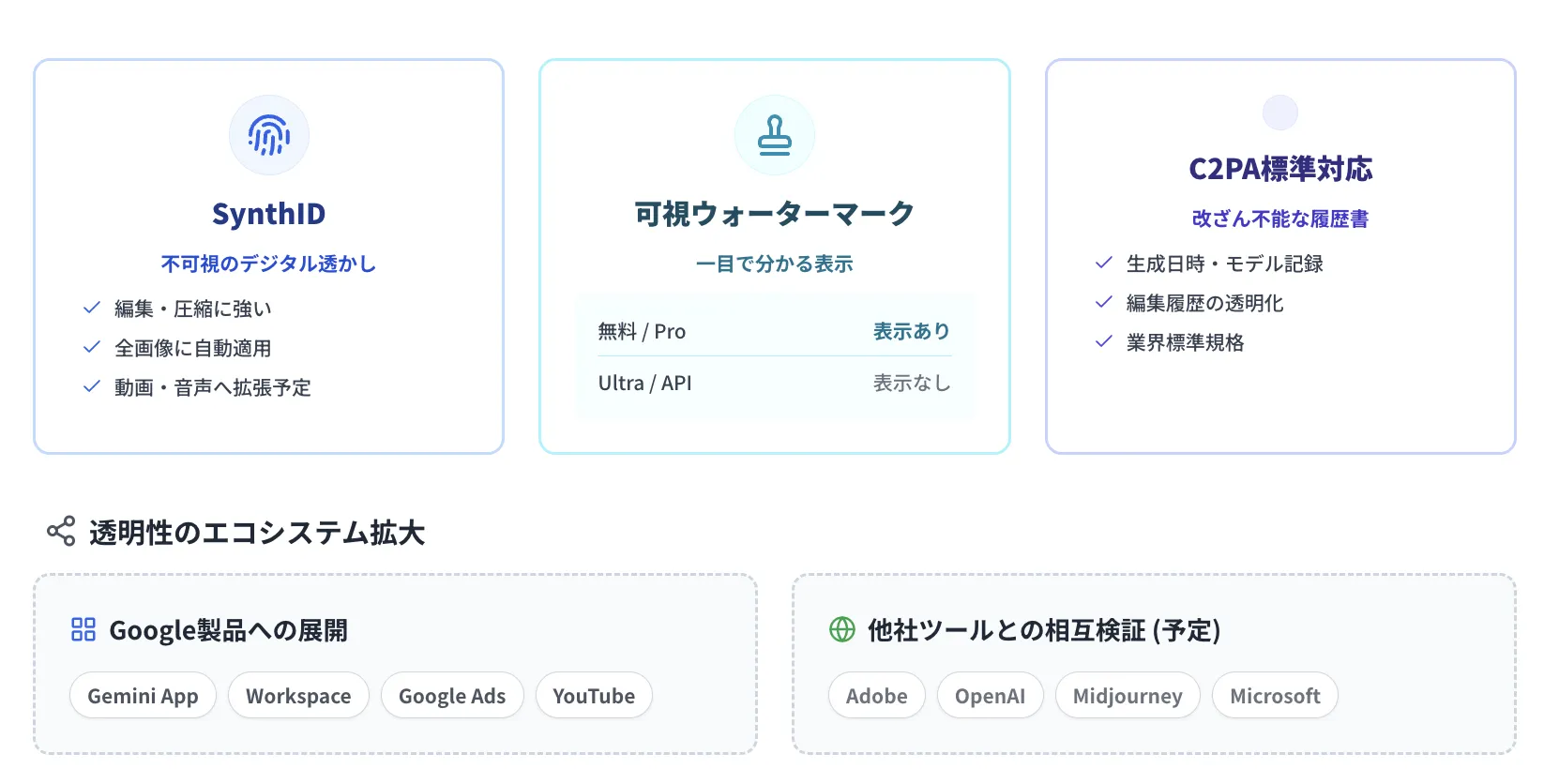Click the stamp icon above 可視ウォーターマーク
Viewport: 1544px width, 784px height.
(775, 135)
